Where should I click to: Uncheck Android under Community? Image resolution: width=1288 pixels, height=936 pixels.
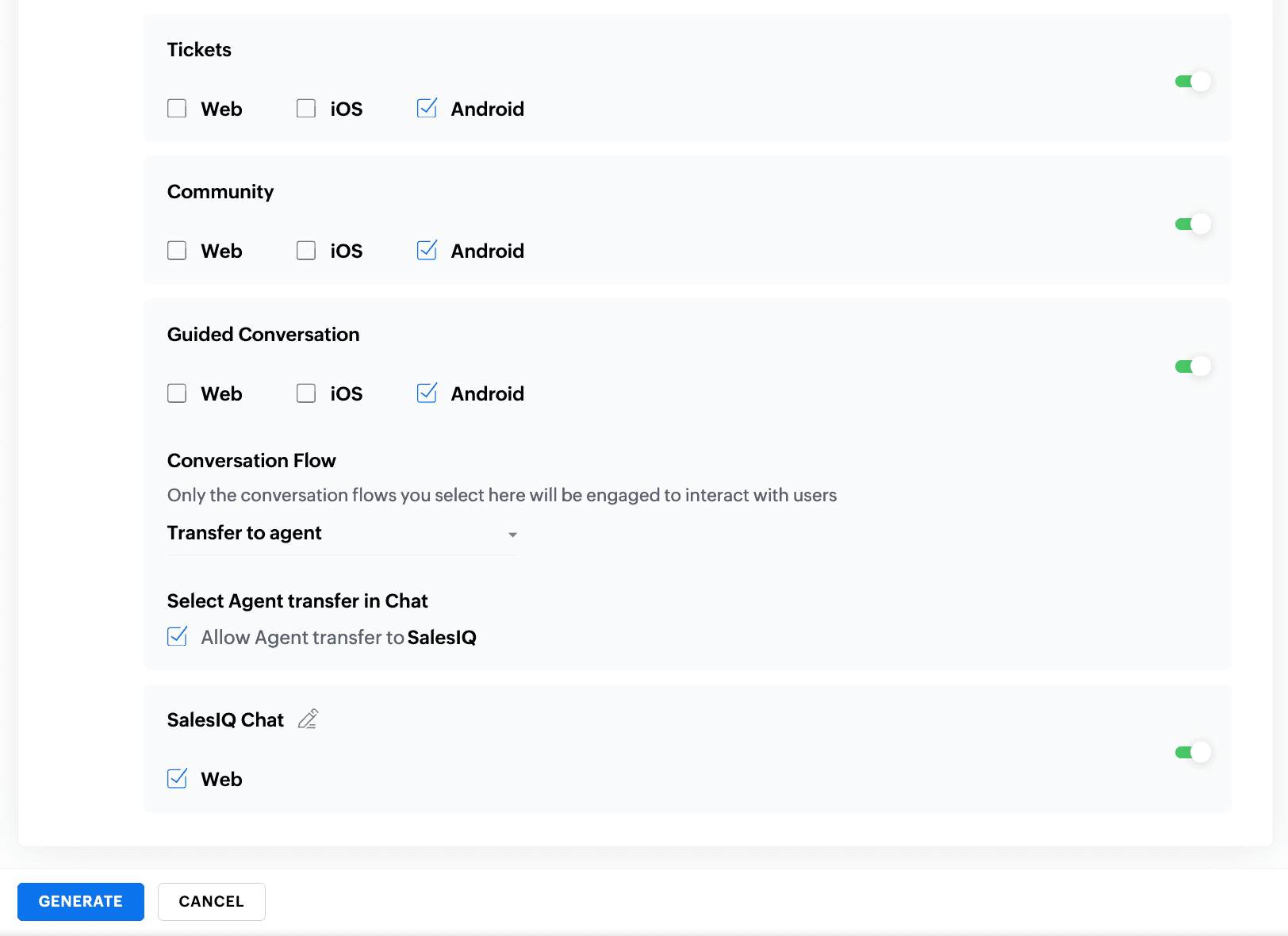[427, 251]
